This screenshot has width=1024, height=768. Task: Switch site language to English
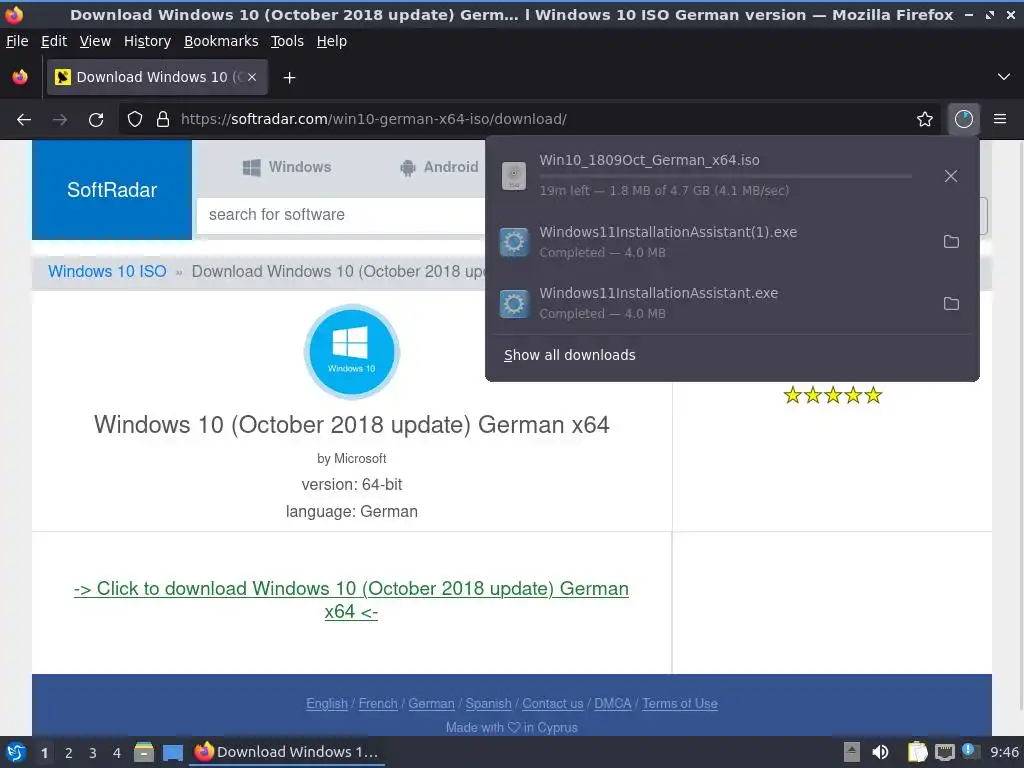(x=327, y=704)
